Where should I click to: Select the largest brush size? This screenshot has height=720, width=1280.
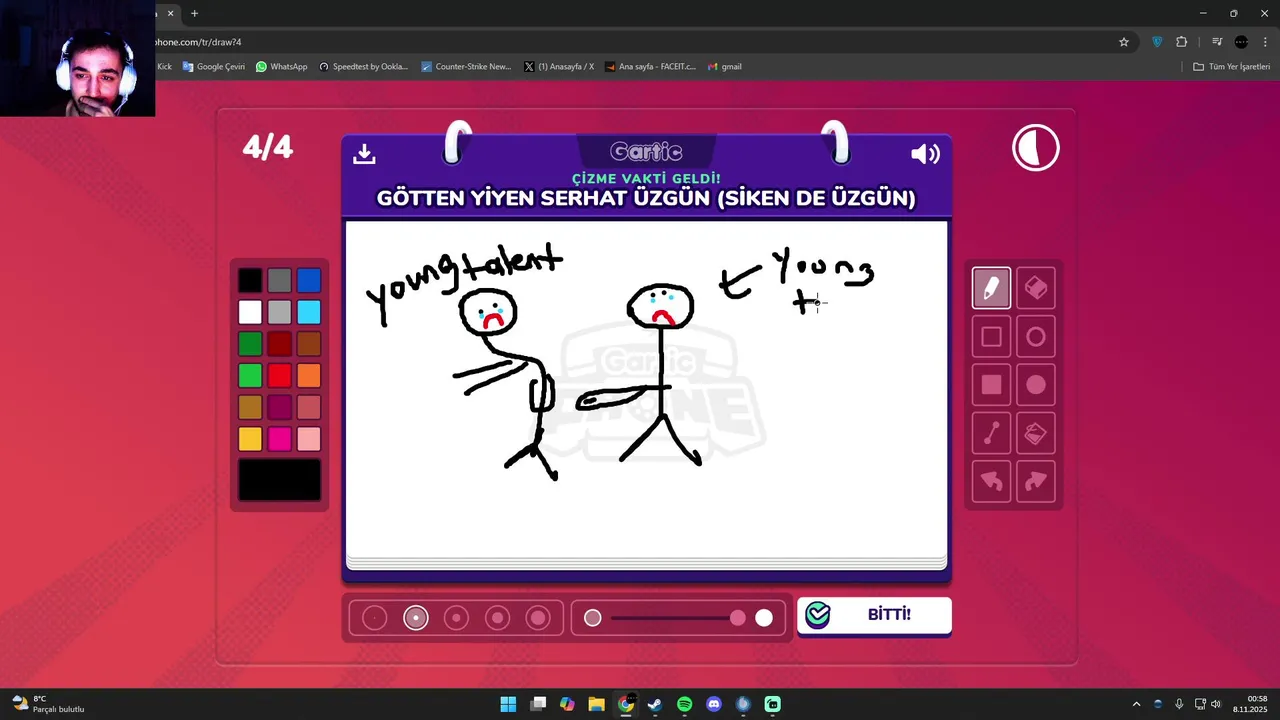click(538, 618)
